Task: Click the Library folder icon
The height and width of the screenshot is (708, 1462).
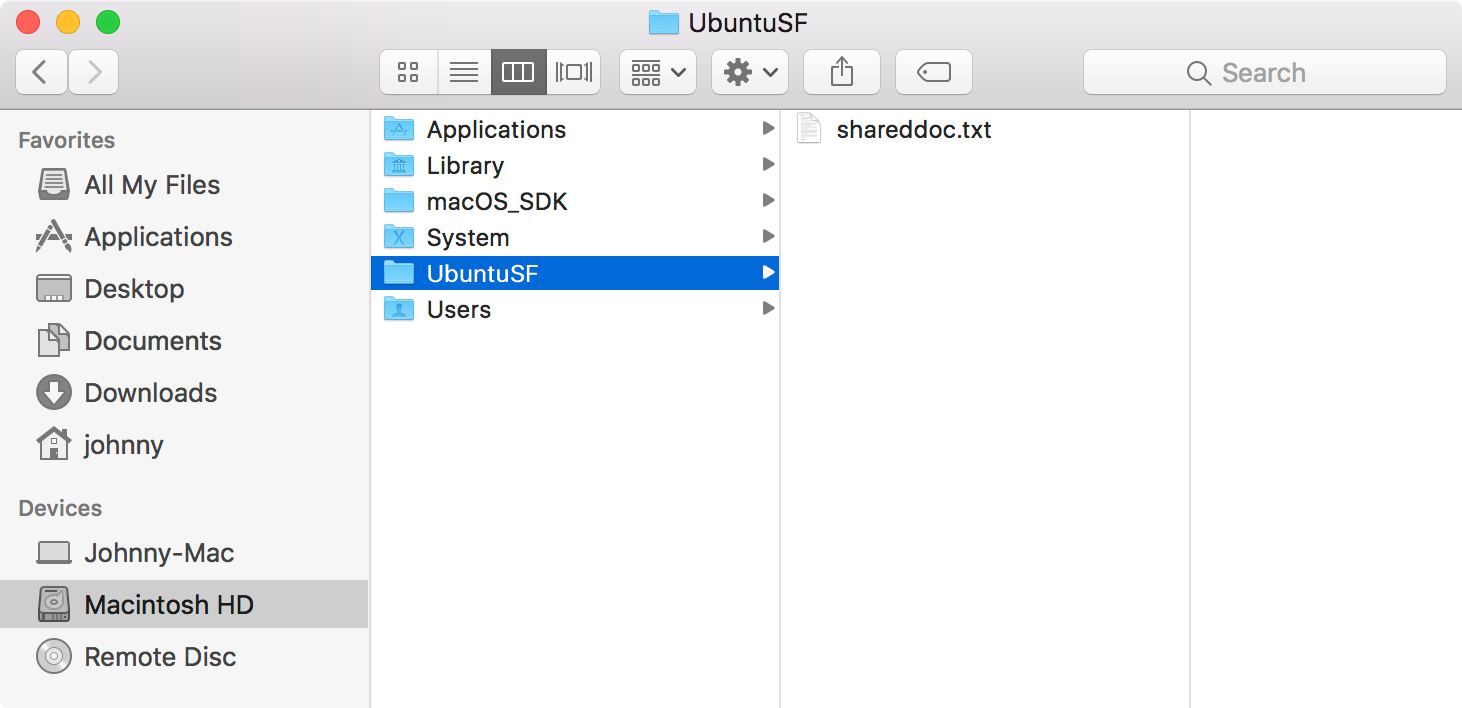Action: (400, 165)
